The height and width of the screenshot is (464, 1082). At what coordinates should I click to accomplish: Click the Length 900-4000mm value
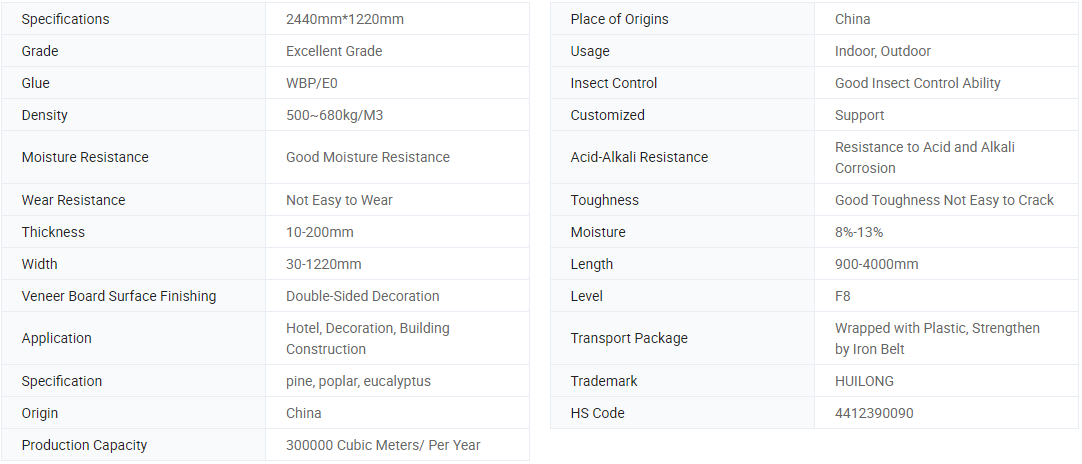876,264
